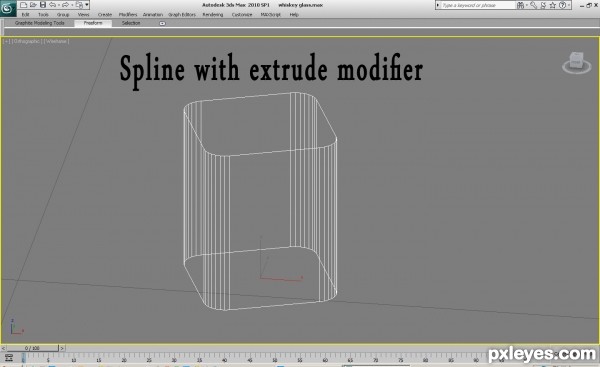
Task: Click the New Scene icon
Action: (23, 5)
